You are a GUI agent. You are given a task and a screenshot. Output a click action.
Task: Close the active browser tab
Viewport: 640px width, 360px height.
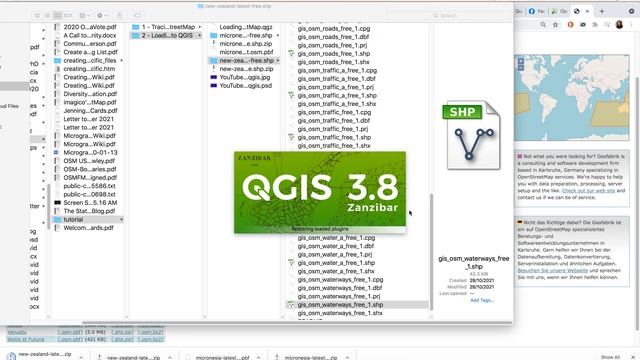(587, 11)
